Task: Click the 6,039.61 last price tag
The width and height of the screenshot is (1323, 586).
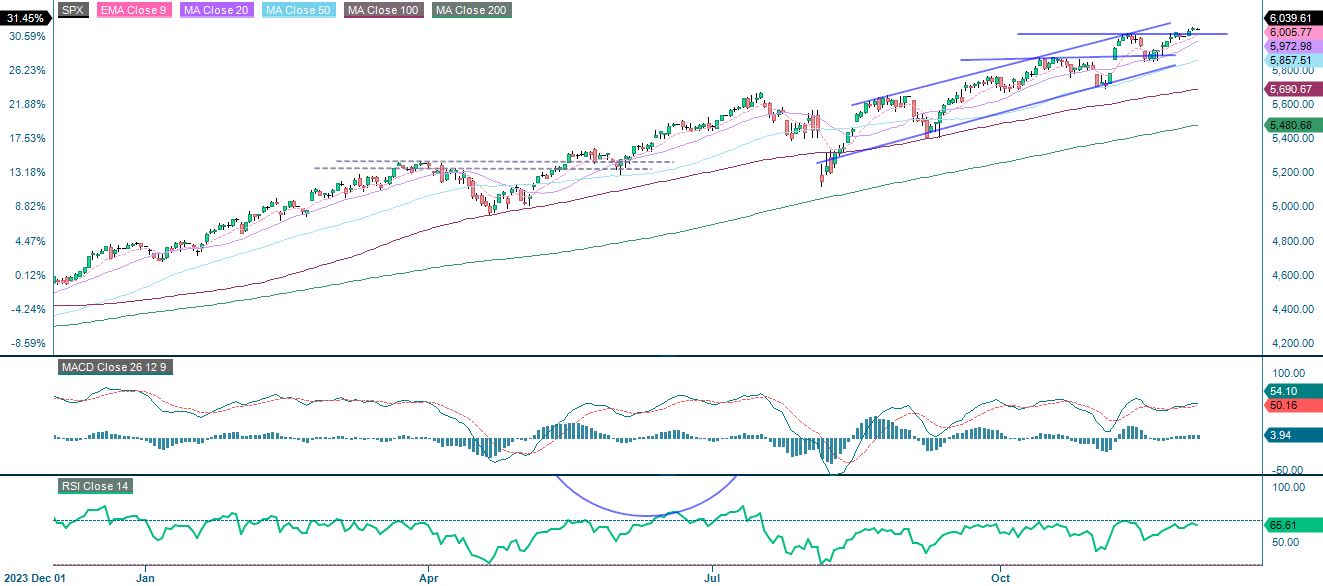Action: [1293, 18]
